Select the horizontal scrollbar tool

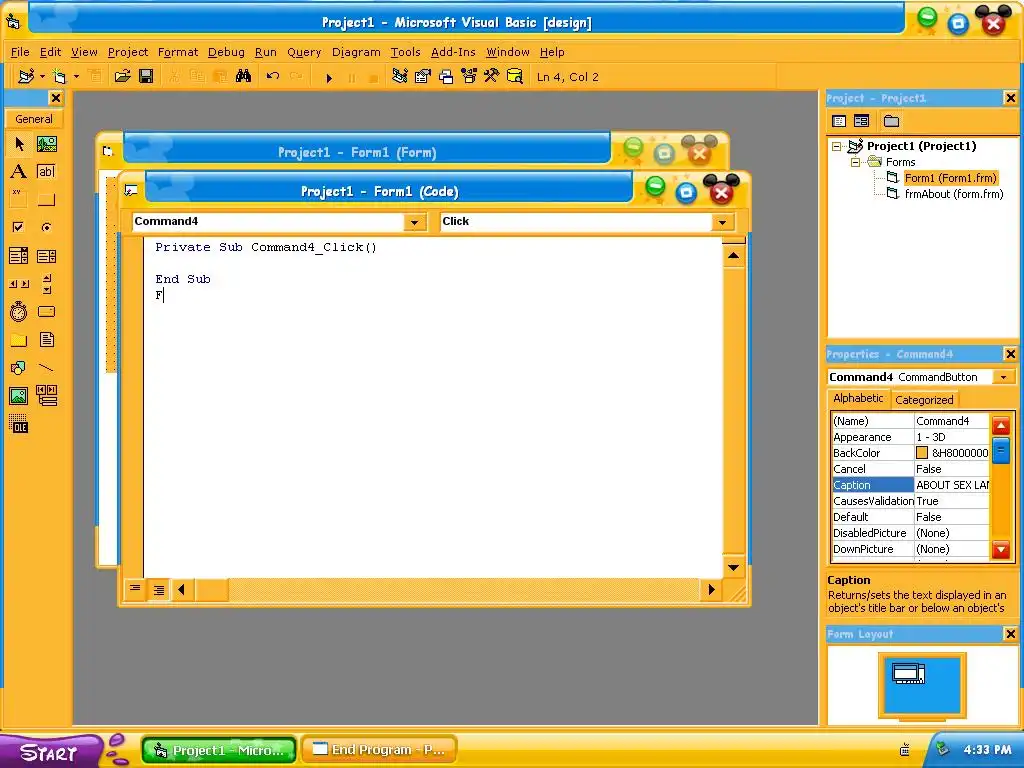(x=19, y=283)
